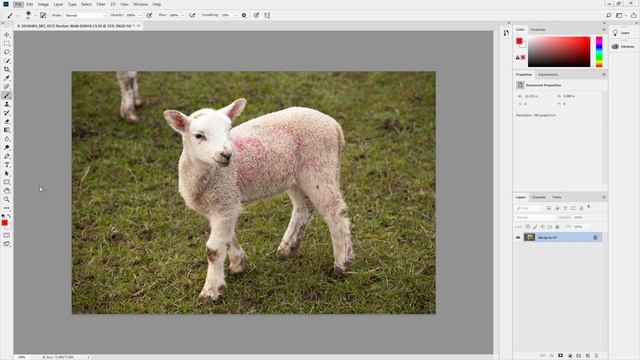This screenshot has width=640, height=360.
Task: Select the Rectangular Marquee tool
Action: (7, 44)
